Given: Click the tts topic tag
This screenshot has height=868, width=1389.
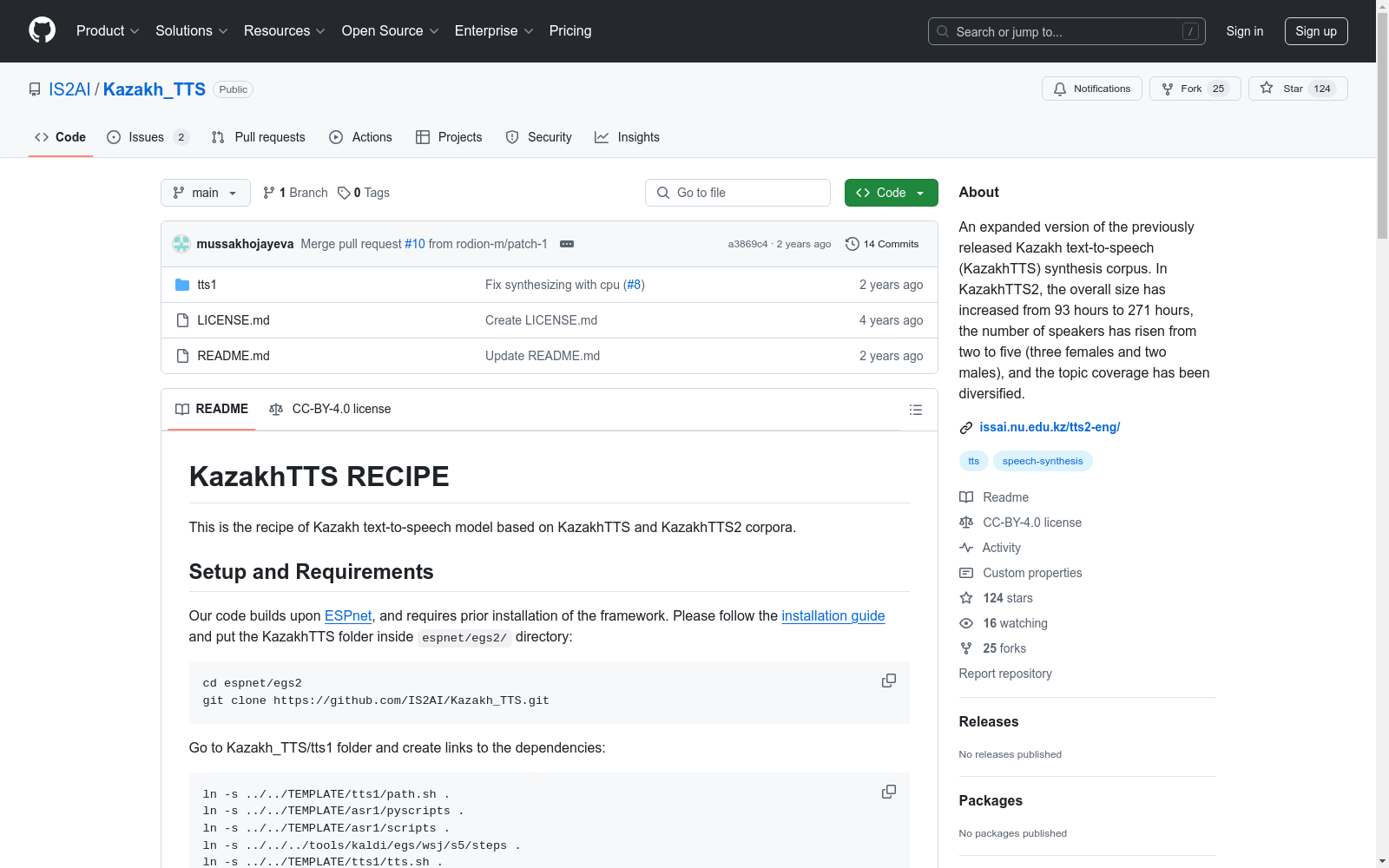Looking at the screenshot, I should click(974, 461).
